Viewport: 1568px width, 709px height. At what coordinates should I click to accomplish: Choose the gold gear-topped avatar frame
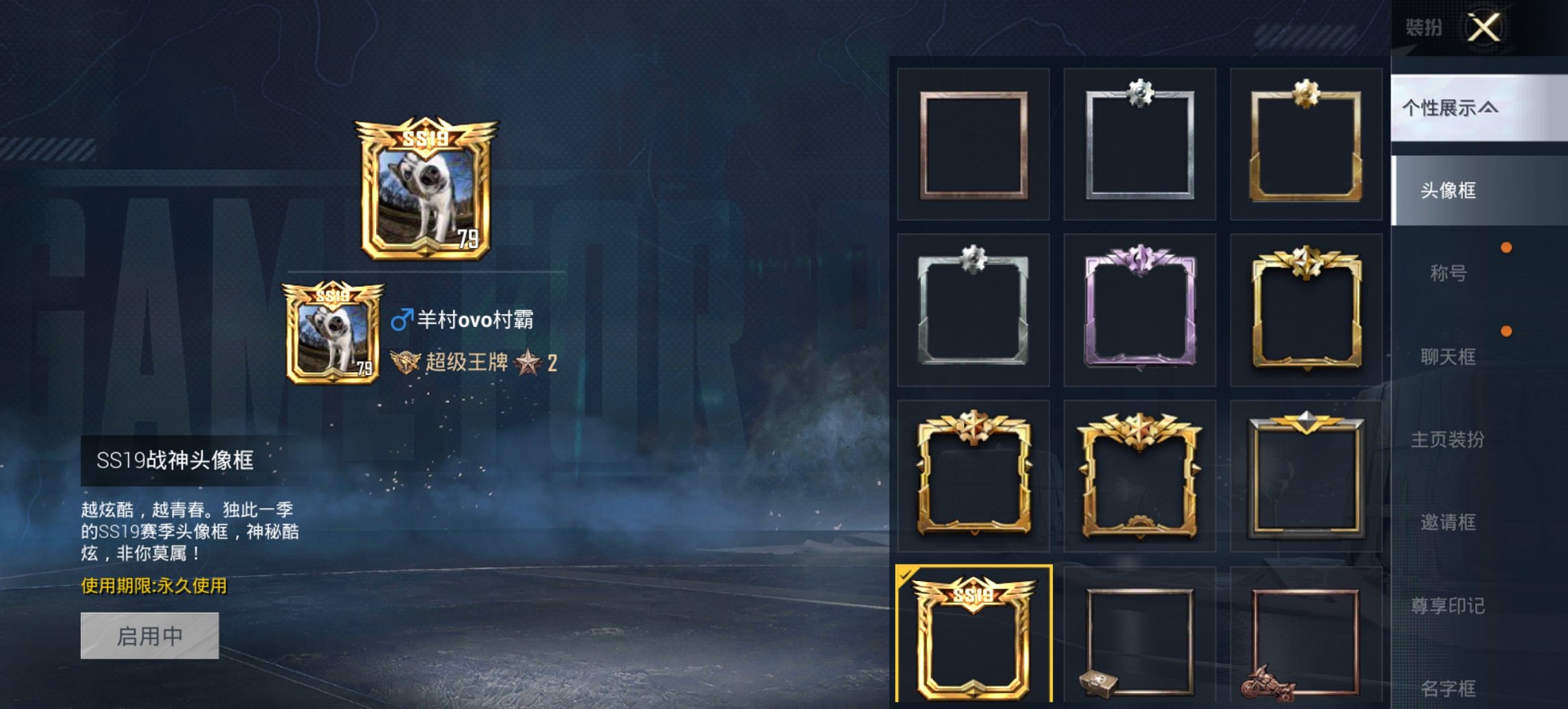point(1306,144)
